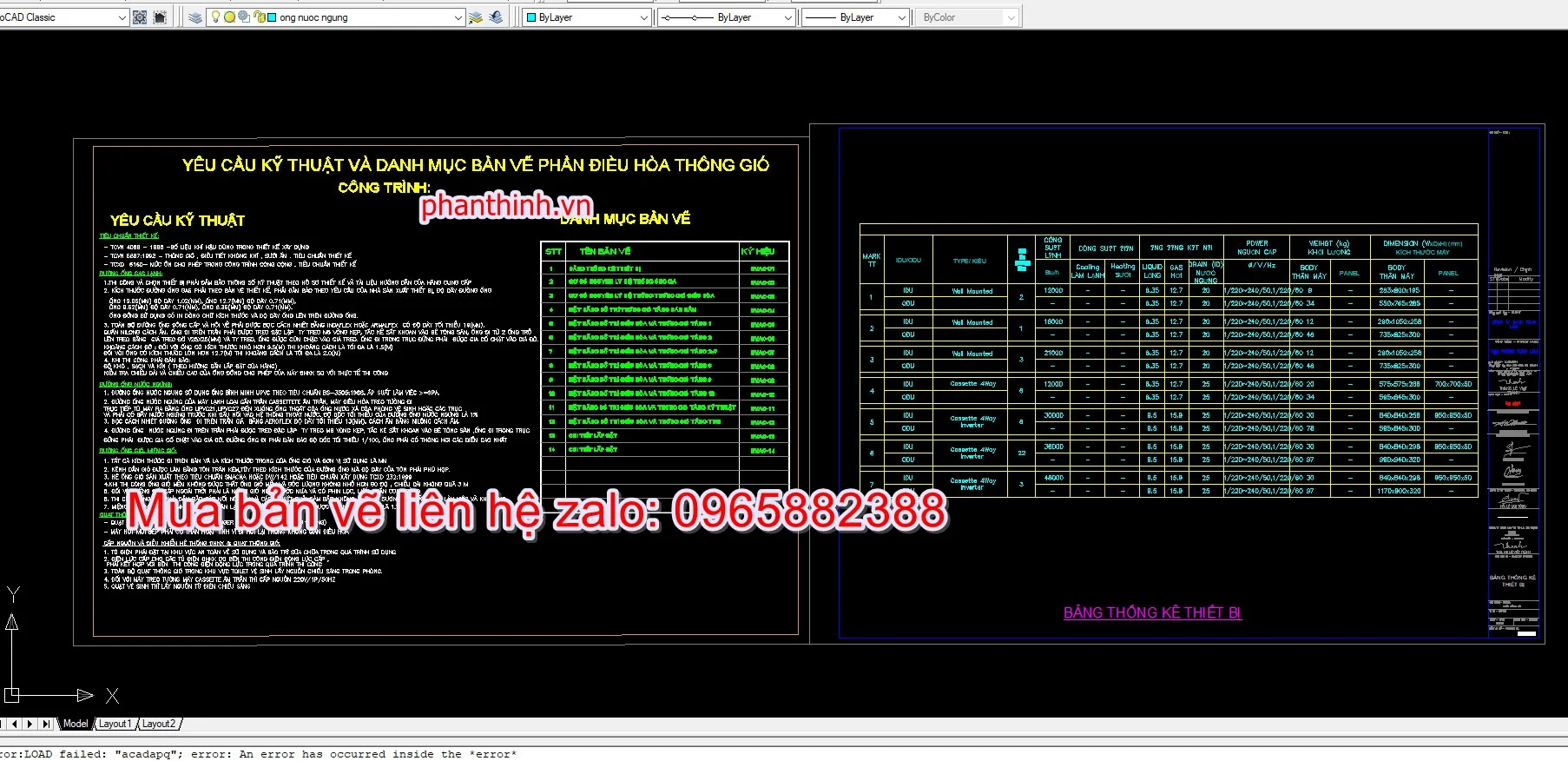Select 'Cassette 4Way' text in row 4
This screenshot has height=761, width=1568.
tap(972, 384)
